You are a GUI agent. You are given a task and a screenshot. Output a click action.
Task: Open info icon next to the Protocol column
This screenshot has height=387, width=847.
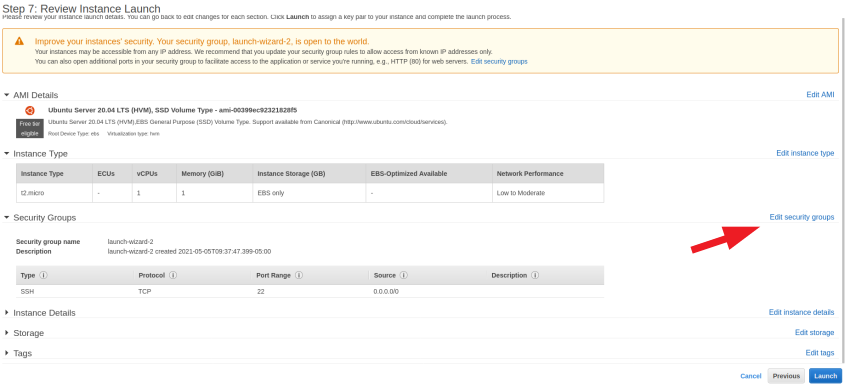(x=173, y=275)
